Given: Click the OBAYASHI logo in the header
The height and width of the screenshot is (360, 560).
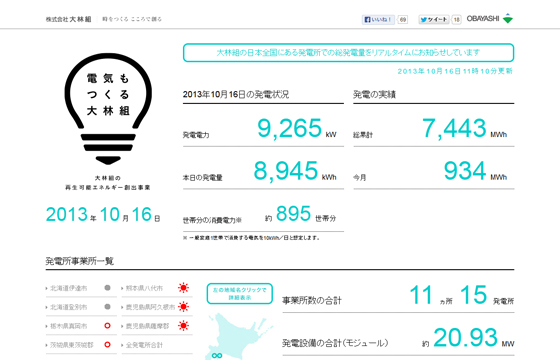Looking at the screenshot, I should click(490, 19).
